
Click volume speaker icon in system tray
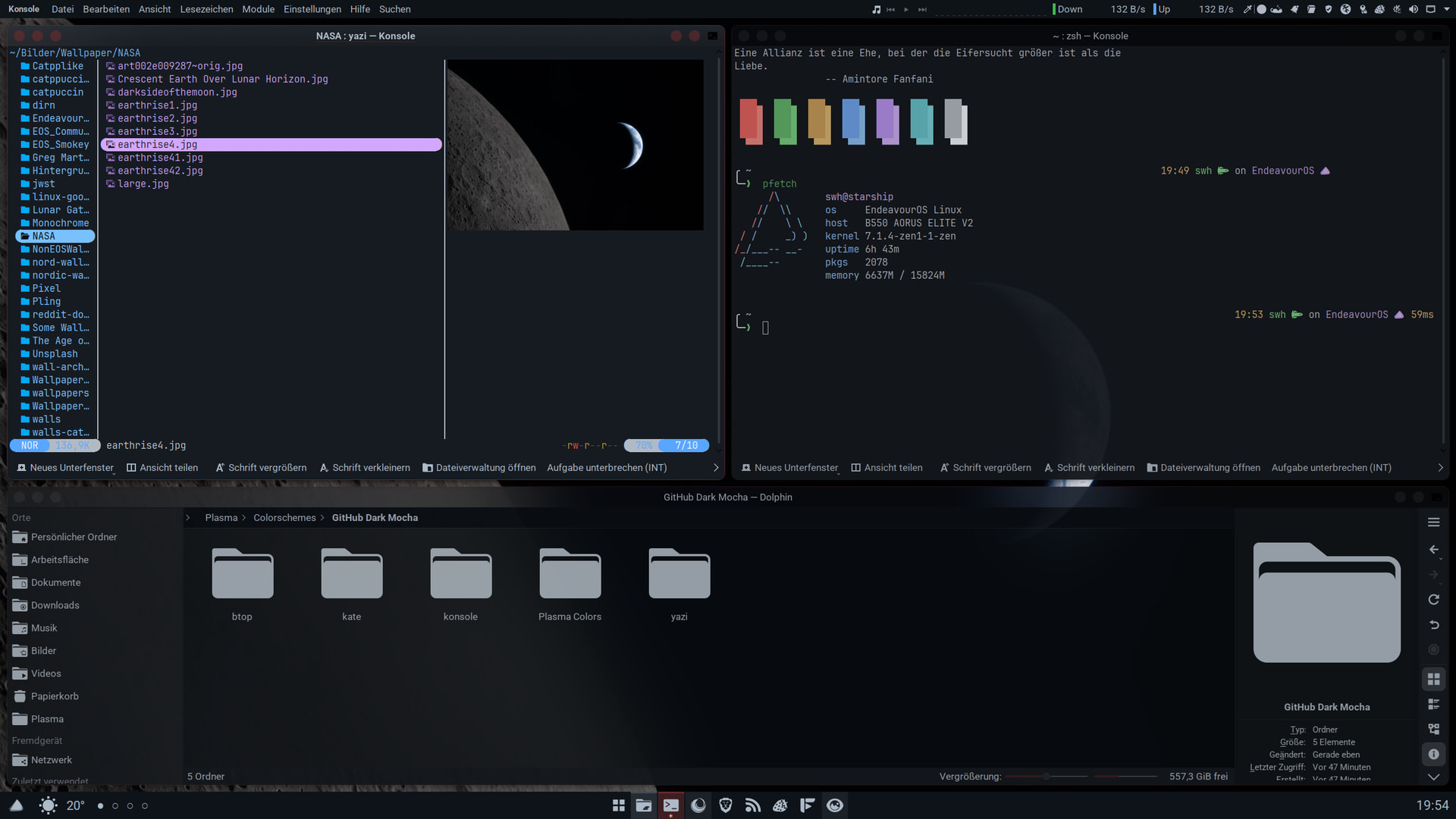pyautogui.click(x=1414, y=9)
